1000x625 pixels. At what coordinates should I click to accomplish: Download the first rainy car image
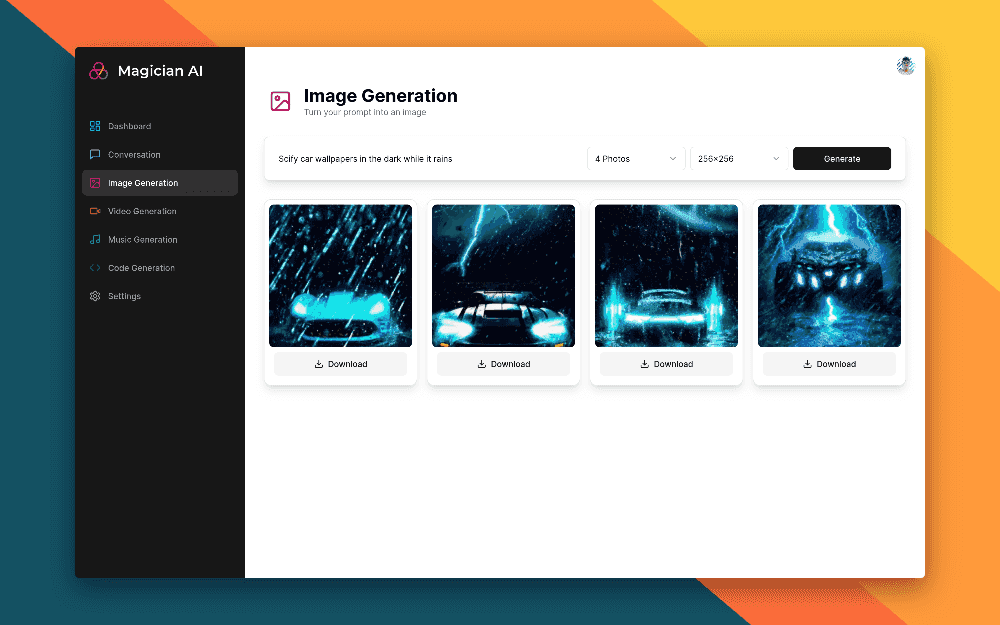click(341, 364)
